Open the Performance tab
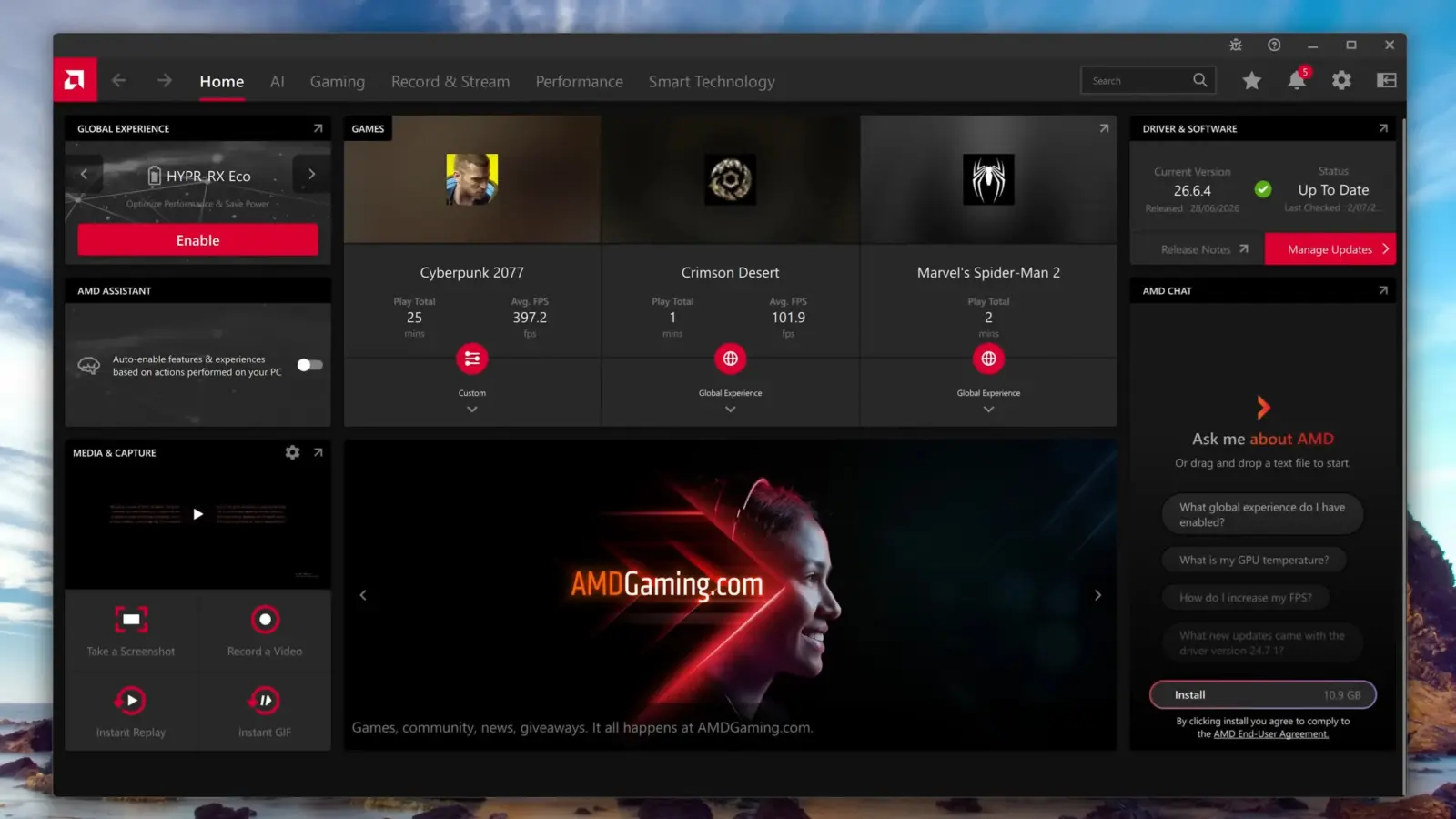 click(579, 81)
